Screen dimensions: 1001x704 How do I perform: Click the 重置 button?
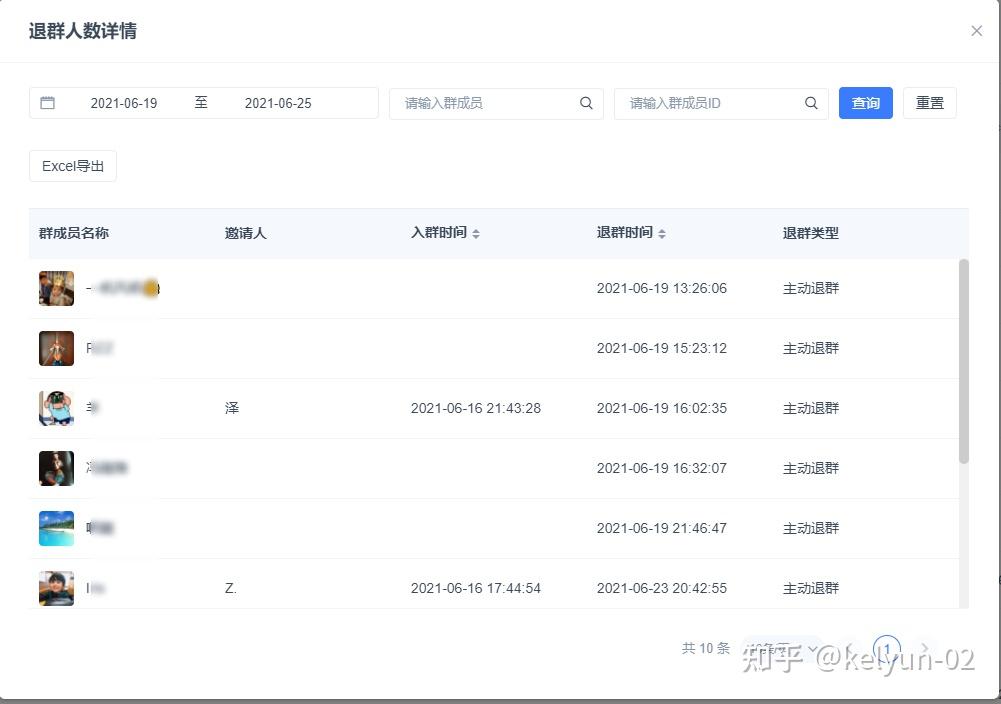(929, 103)
